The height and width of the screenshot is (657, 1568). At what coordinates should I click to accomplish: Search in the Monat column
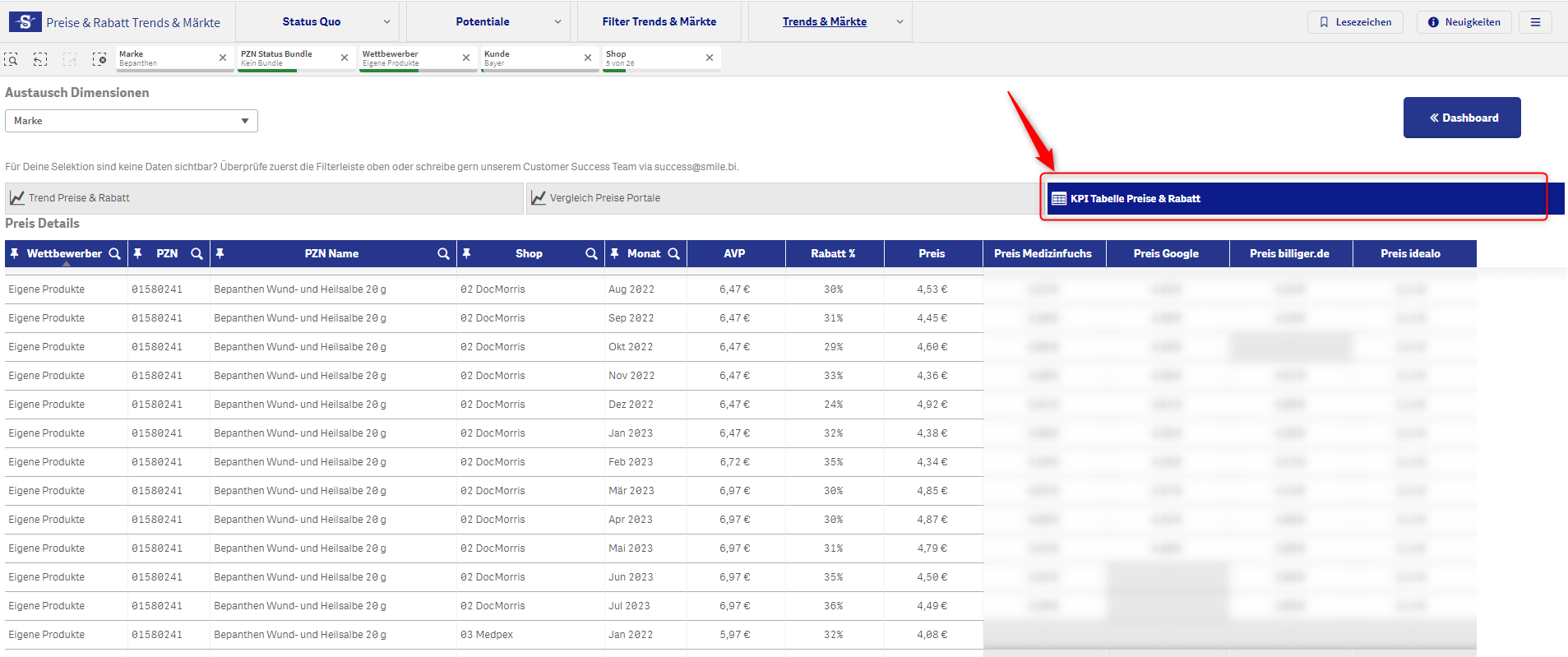(674, 254)
